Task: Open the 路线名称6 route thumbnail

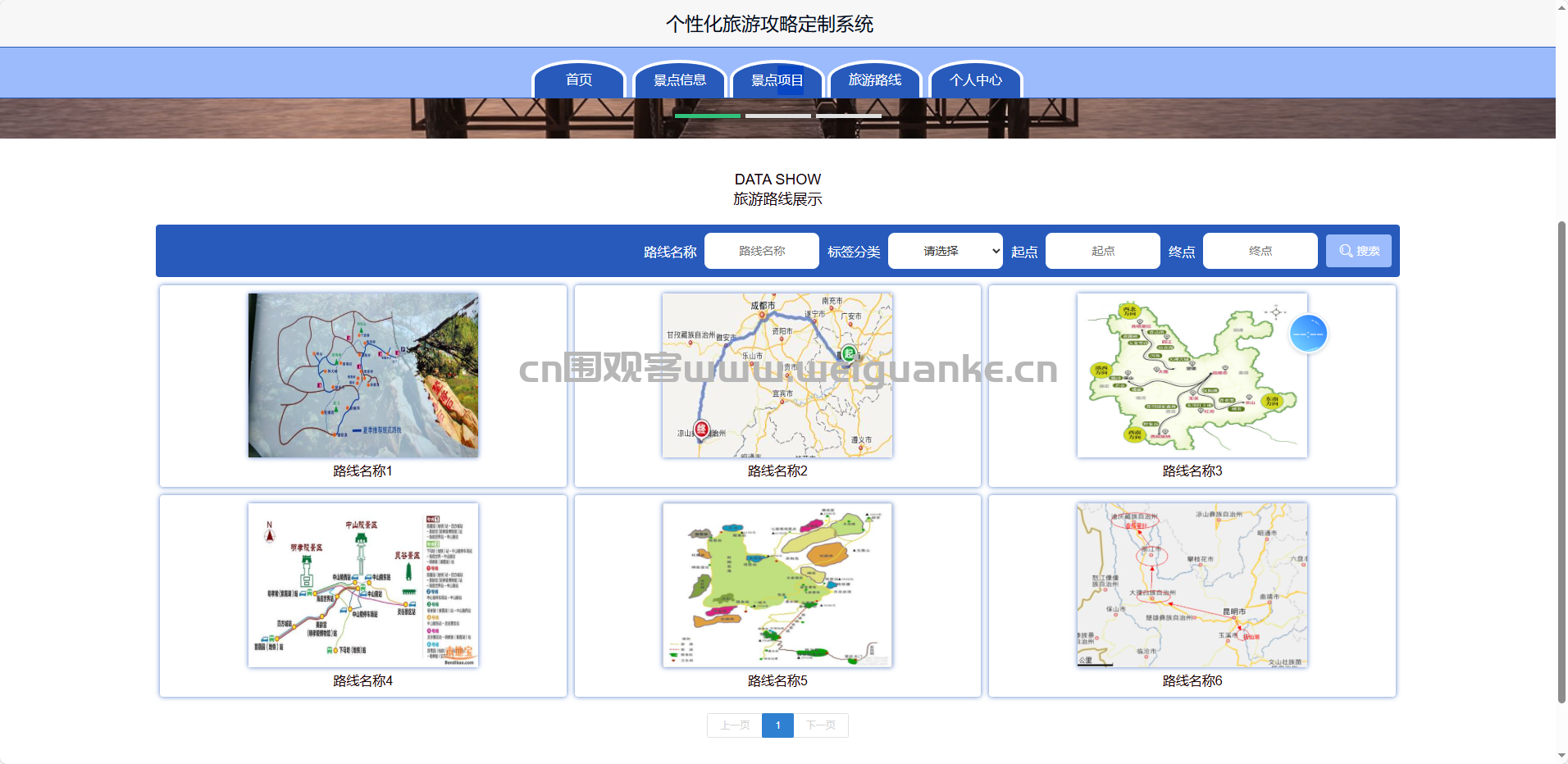Action: point(1192,585)
